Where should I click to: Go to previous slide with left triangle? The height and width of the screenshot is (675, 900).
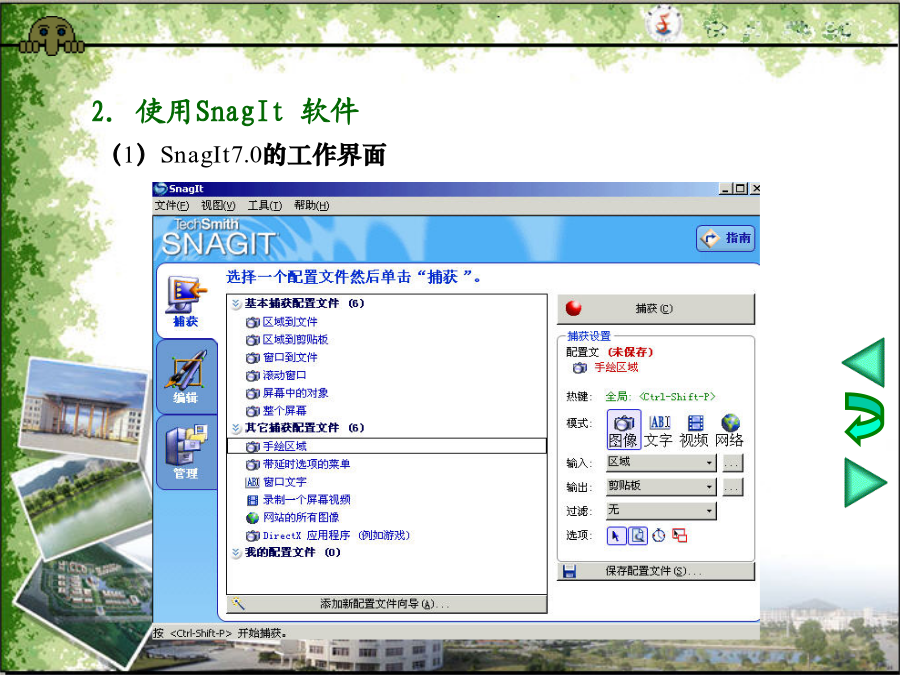864,362
